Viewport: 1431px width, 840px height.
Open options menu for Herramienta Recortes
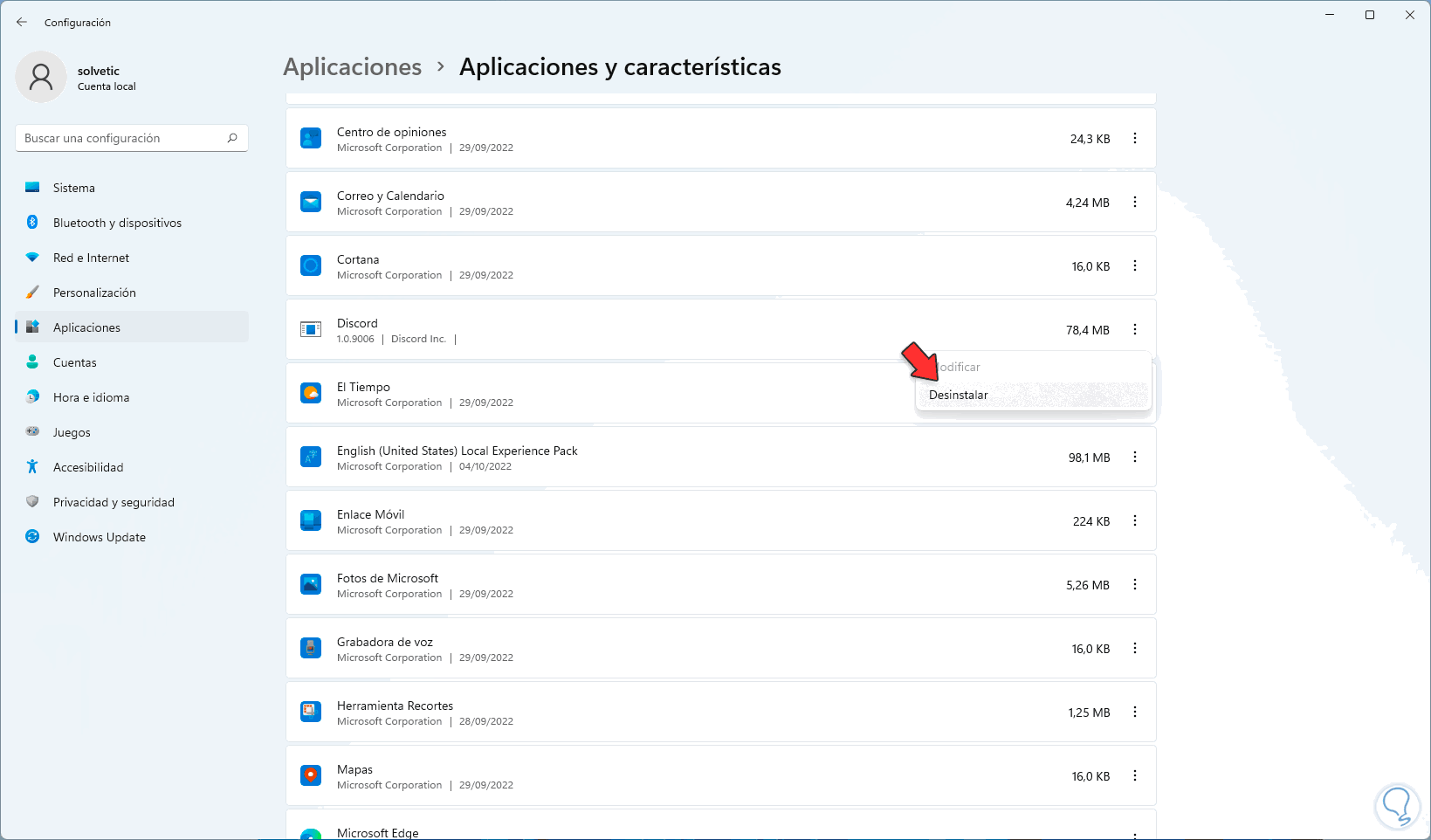click(x=1135, y=712)
